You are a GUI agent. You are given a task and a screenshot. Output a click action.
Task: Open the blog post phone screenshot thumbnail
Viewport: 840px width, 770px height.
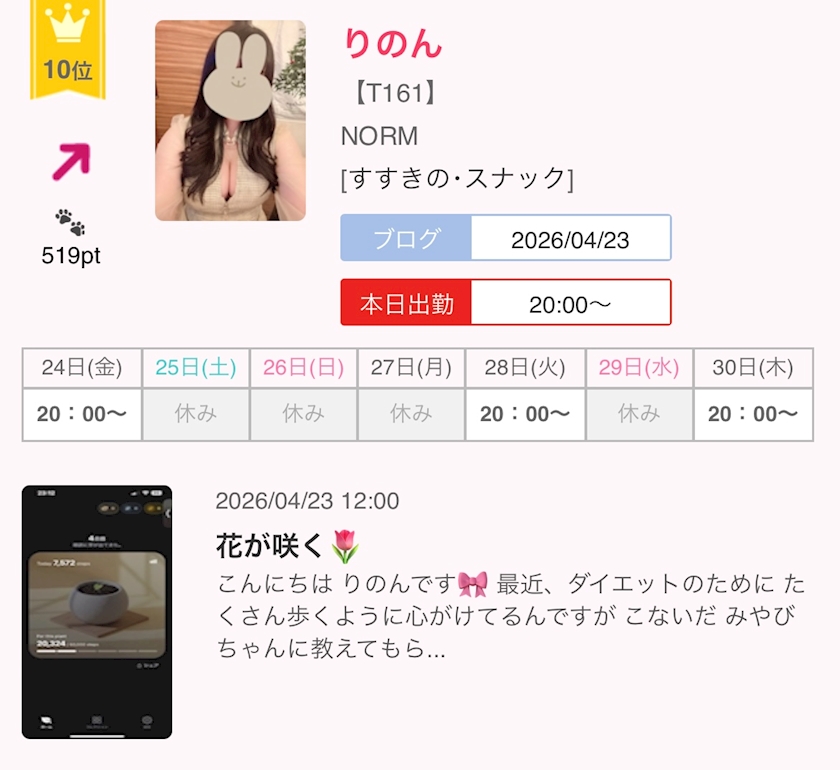coord(97,612)
